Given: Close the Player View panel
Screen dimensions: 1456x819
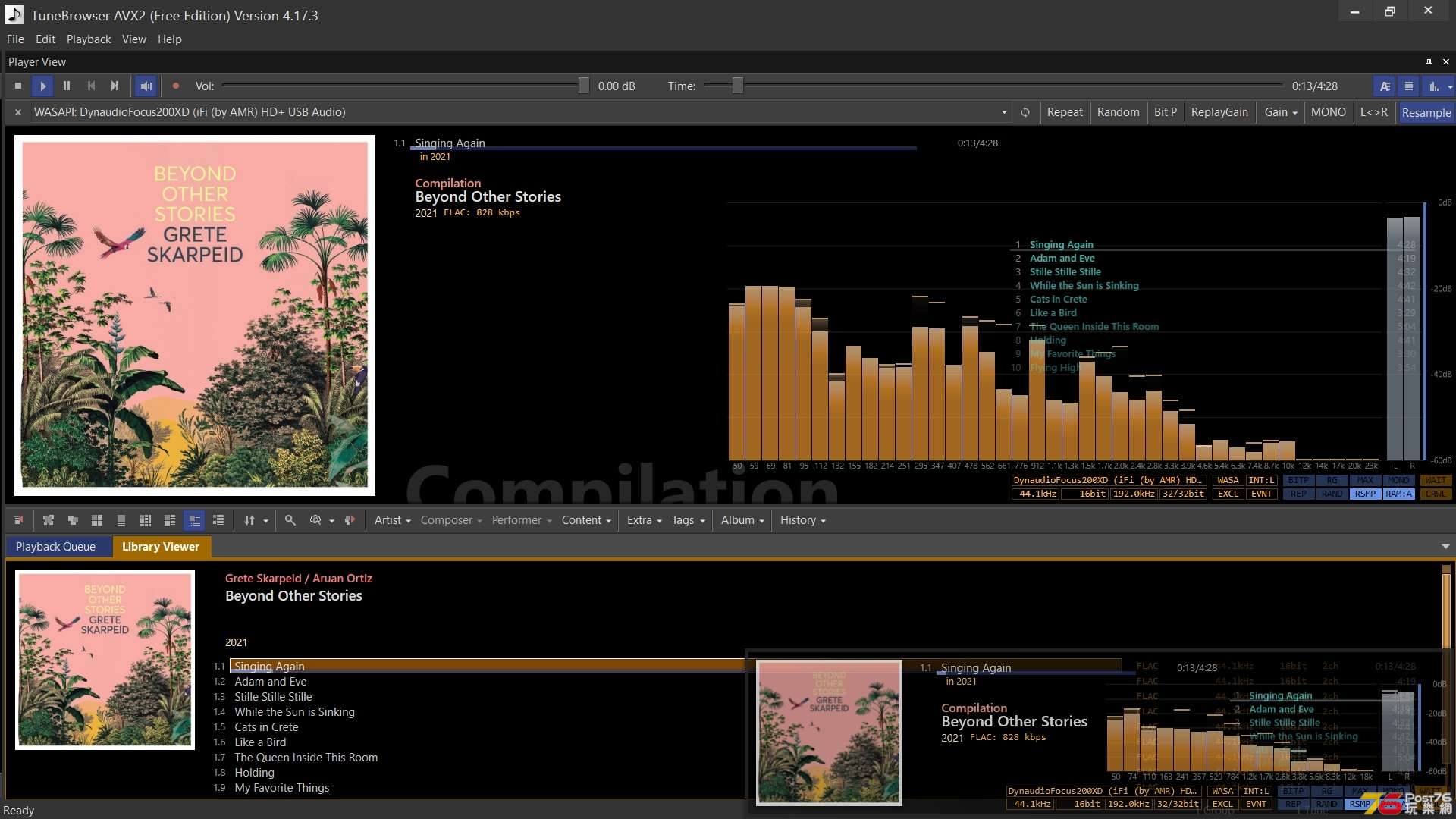Looking at the screenshot, I should point(1445,62).
